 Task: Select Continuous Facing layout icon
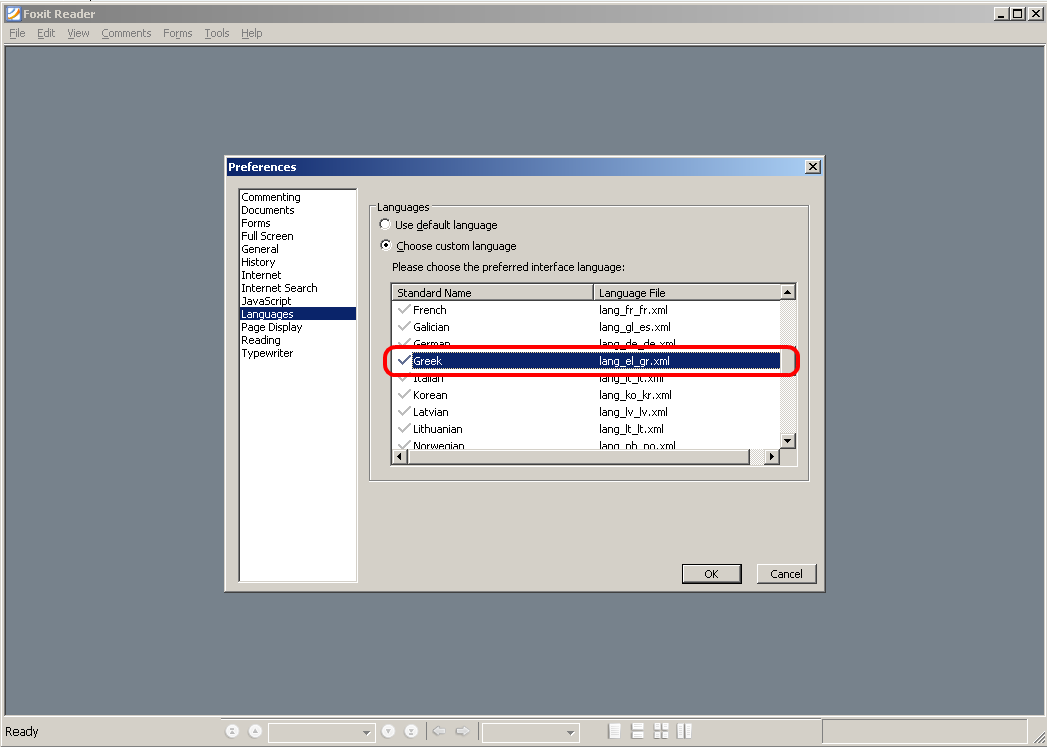[684, 731]
